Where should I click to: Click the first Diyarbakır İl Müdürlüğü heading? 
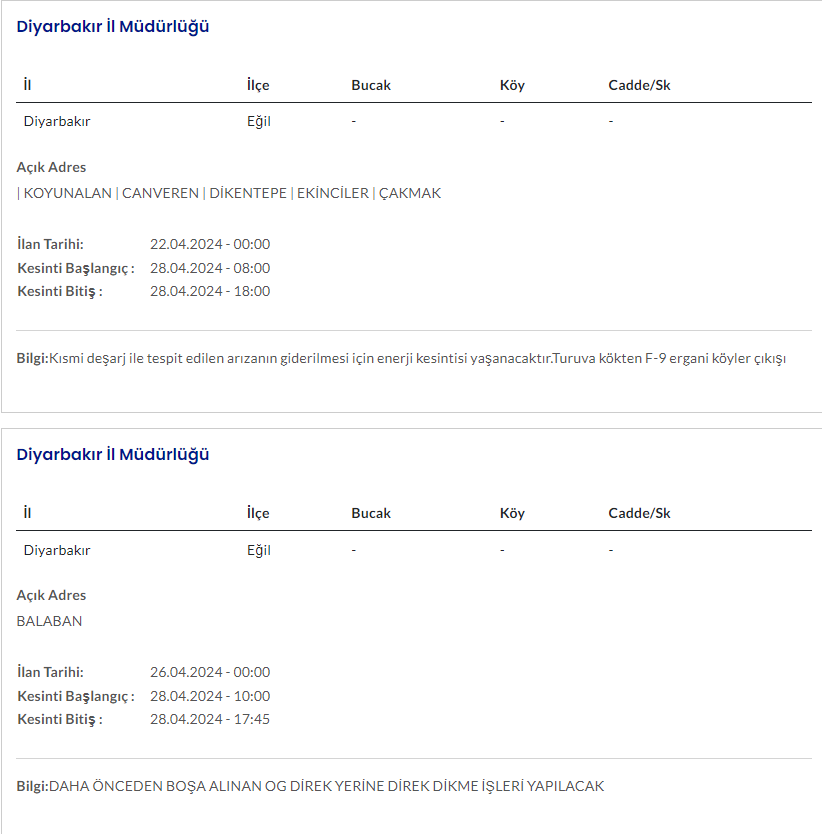(x=113, y=27)
